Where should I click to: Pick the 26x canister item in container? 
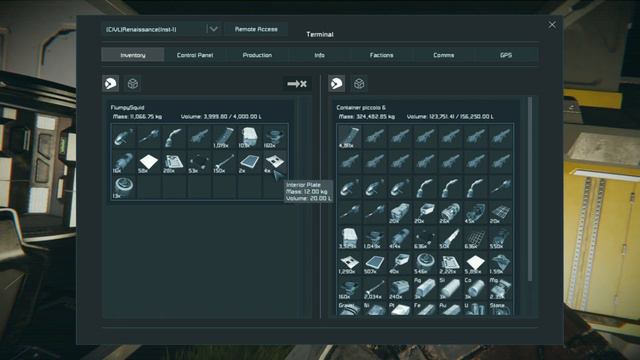(x=451, y=213)
